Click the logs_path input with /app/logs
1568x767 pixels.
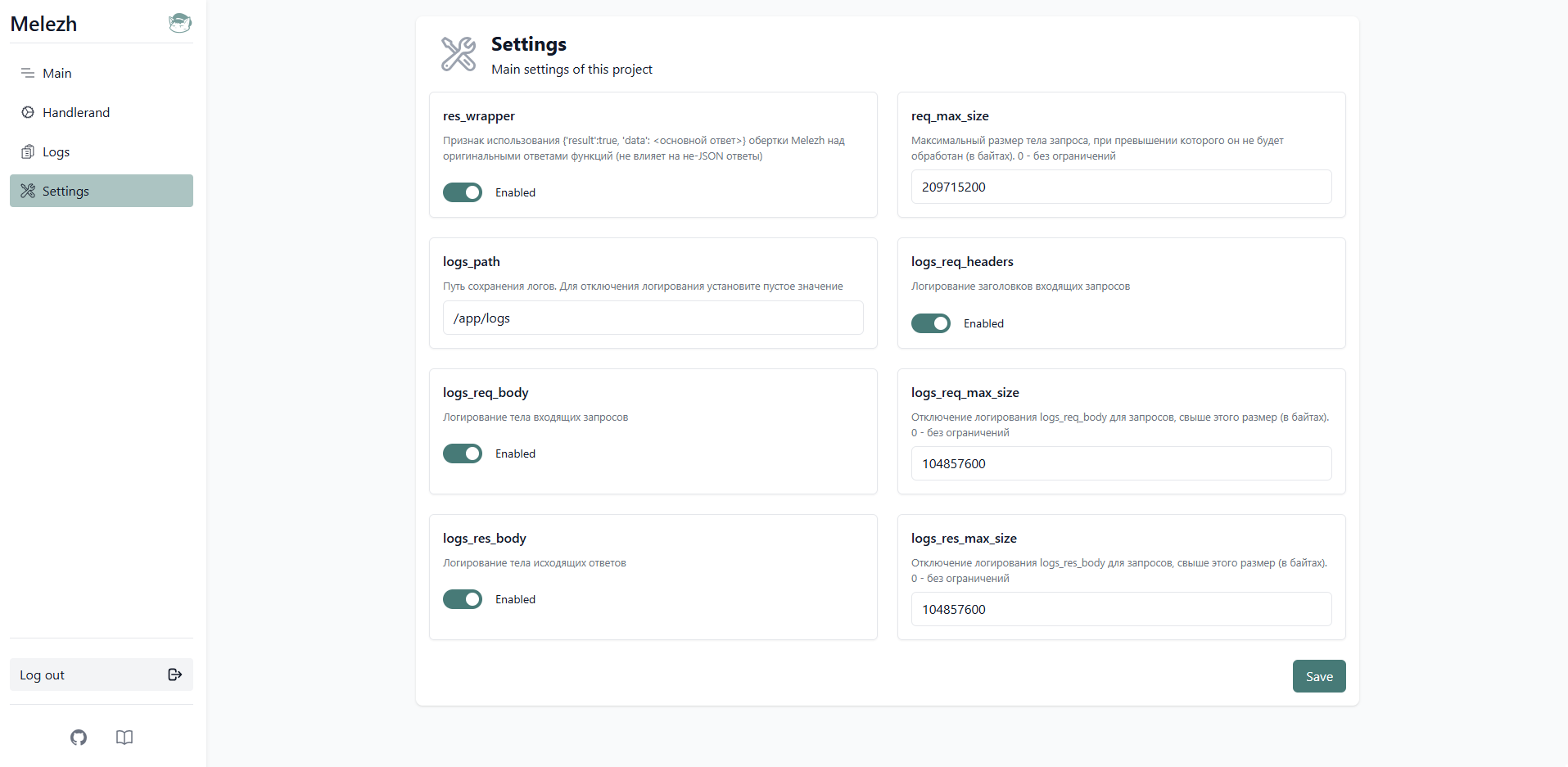click(x=653, y=318)
